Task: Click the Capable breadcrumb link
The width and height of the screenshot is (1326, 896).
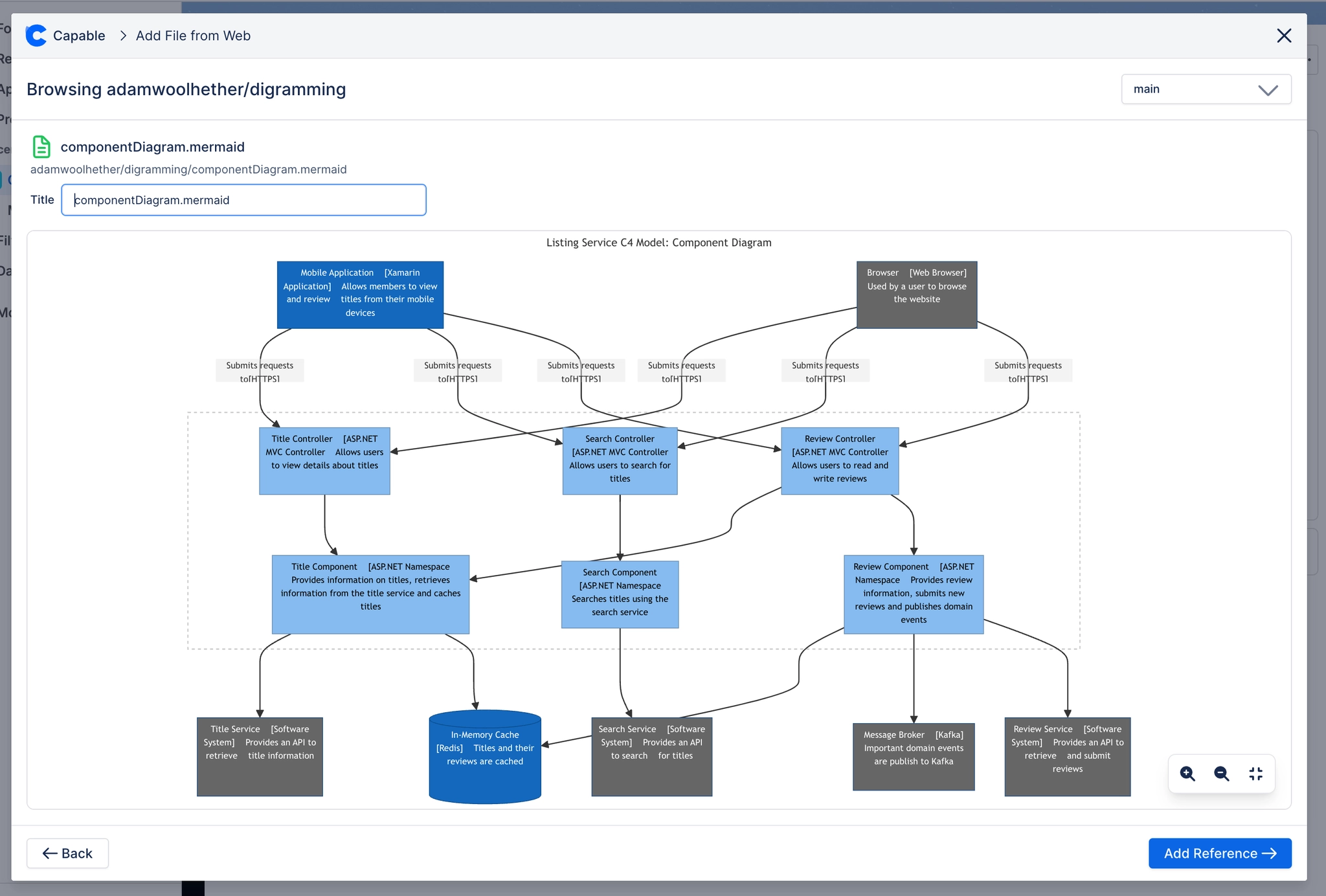Action: [x=79, y=36]
